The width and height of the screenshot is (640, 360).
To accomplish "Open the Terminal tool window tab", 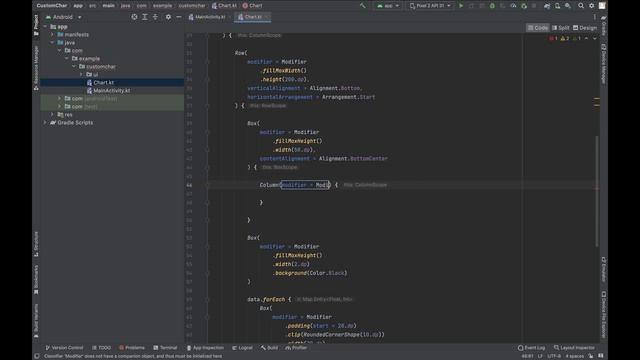I will (165, 348).
